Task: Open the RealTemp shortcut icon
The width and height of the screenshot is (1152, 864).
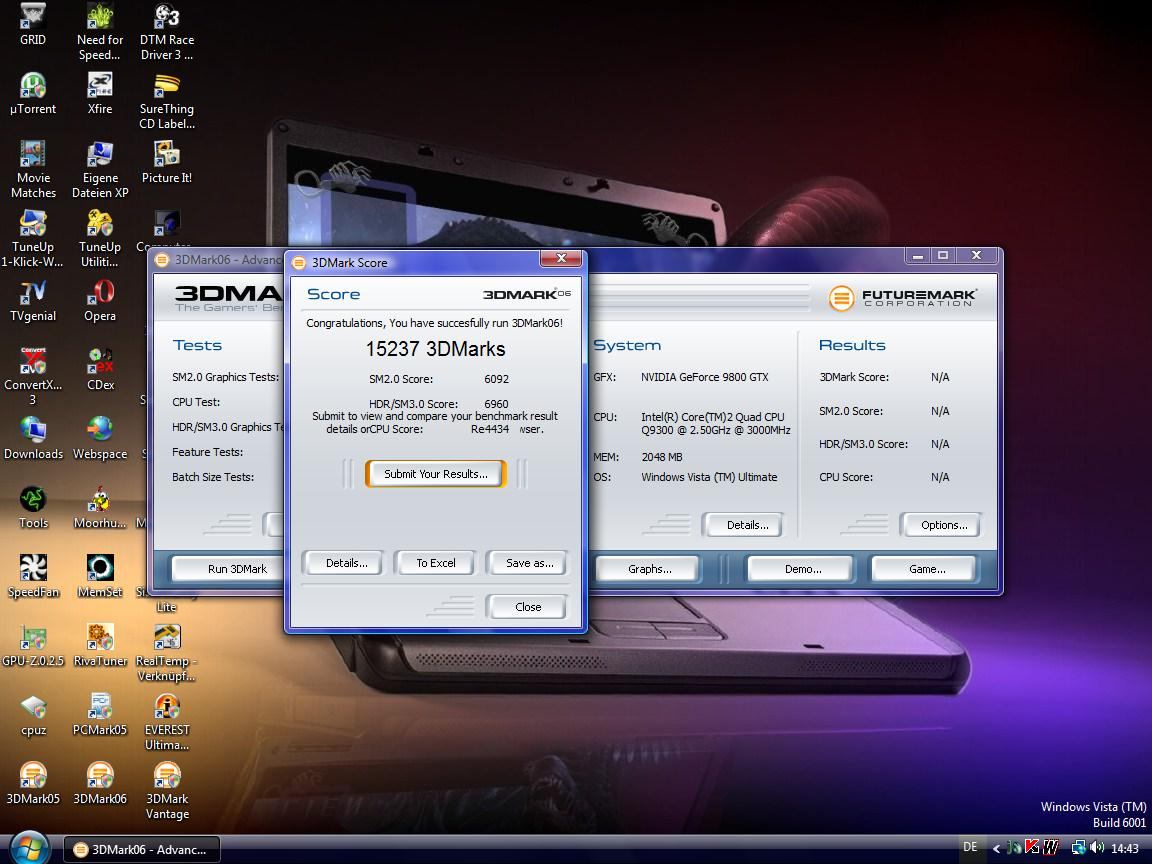Action: tap(167, 653)
